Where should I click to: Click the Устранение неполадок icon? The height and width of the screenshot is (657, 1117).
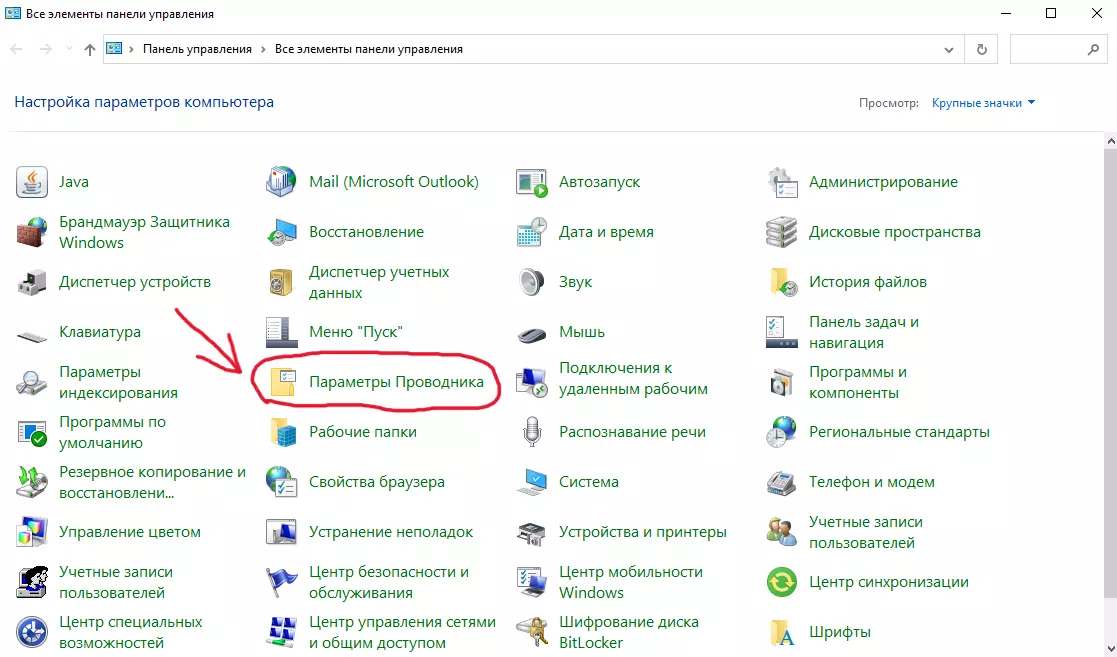281,532
